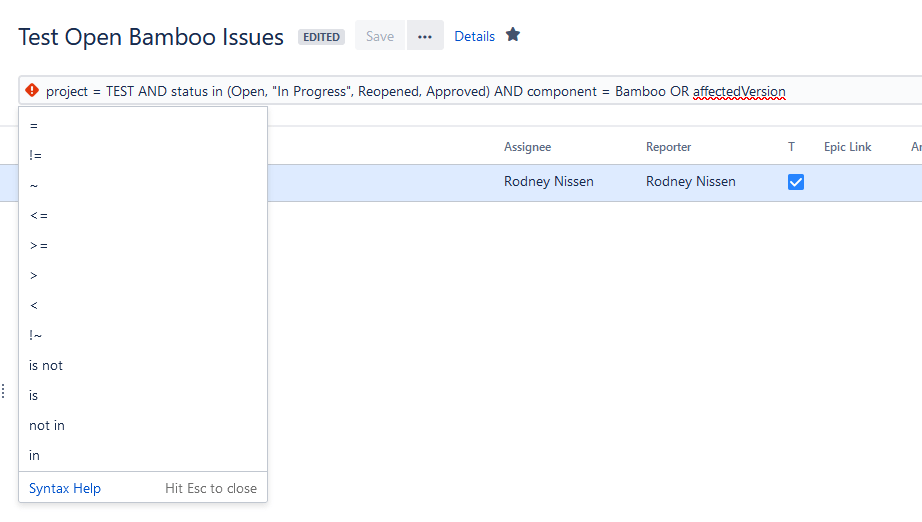Click the red JQL error icon
The image size is (922, 522).
[32, 91]
